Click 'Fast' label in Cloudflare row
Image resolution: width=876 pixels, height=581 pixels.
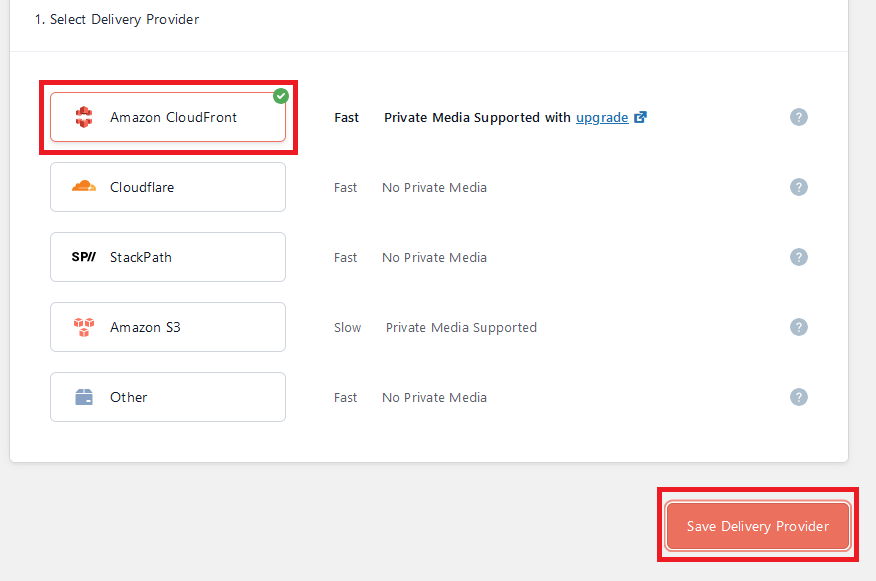coord(345,188)
